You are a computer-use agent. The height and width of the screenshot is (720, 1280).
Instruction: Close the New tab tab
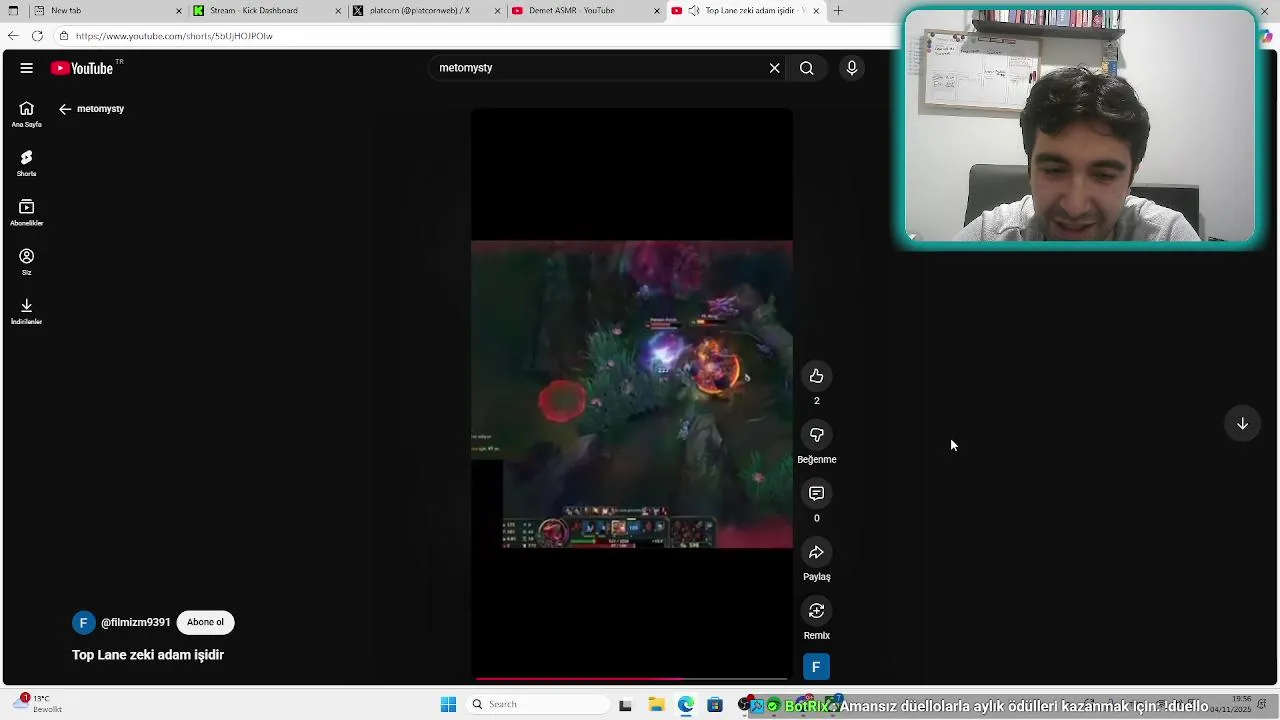pos(180,11)
